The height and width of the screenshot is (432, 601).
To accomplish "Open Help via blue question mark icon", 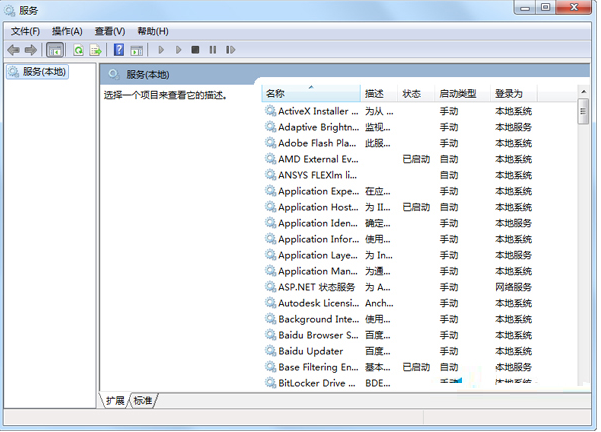I will [x=119, y=49].
